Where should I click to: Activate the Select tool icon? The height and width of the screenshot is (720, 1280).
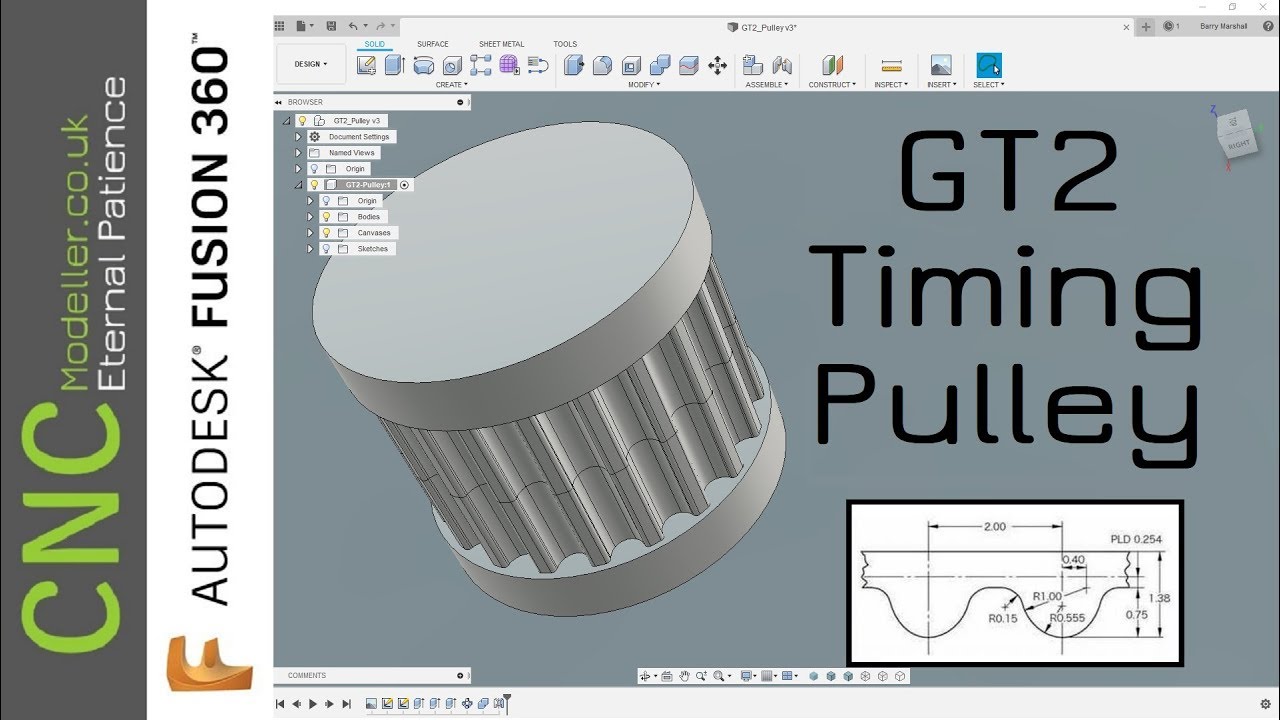click(x=989, y=65)
